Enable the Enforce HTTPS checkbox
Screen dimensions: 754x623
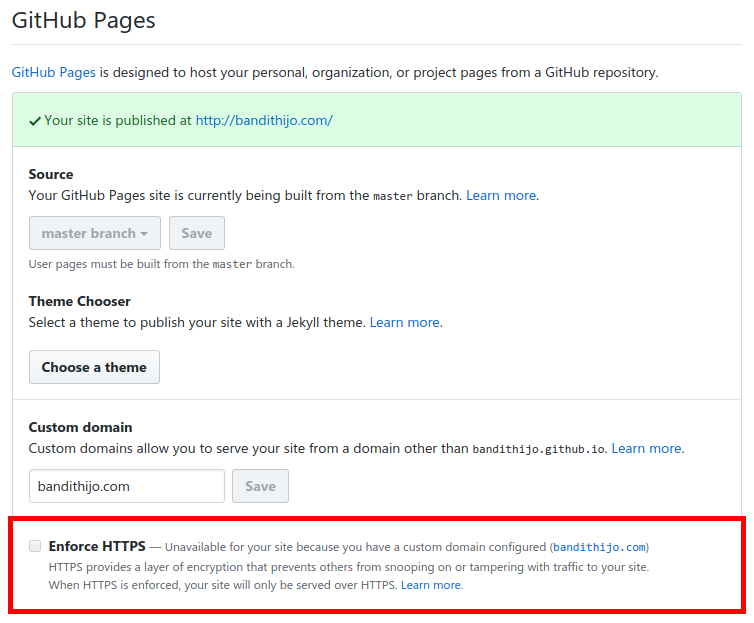(x=35, y=546)
